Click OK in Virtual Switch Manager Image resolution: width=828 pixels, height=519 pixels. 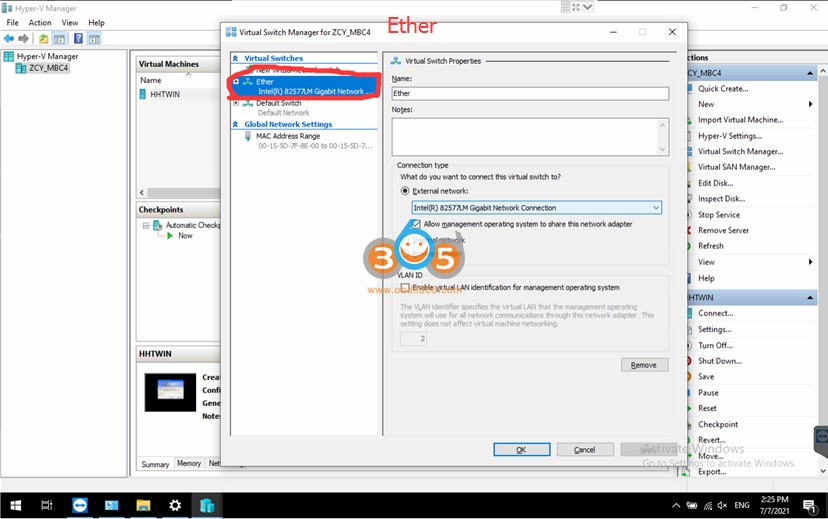pyautogui.click(x=522, y=449)
